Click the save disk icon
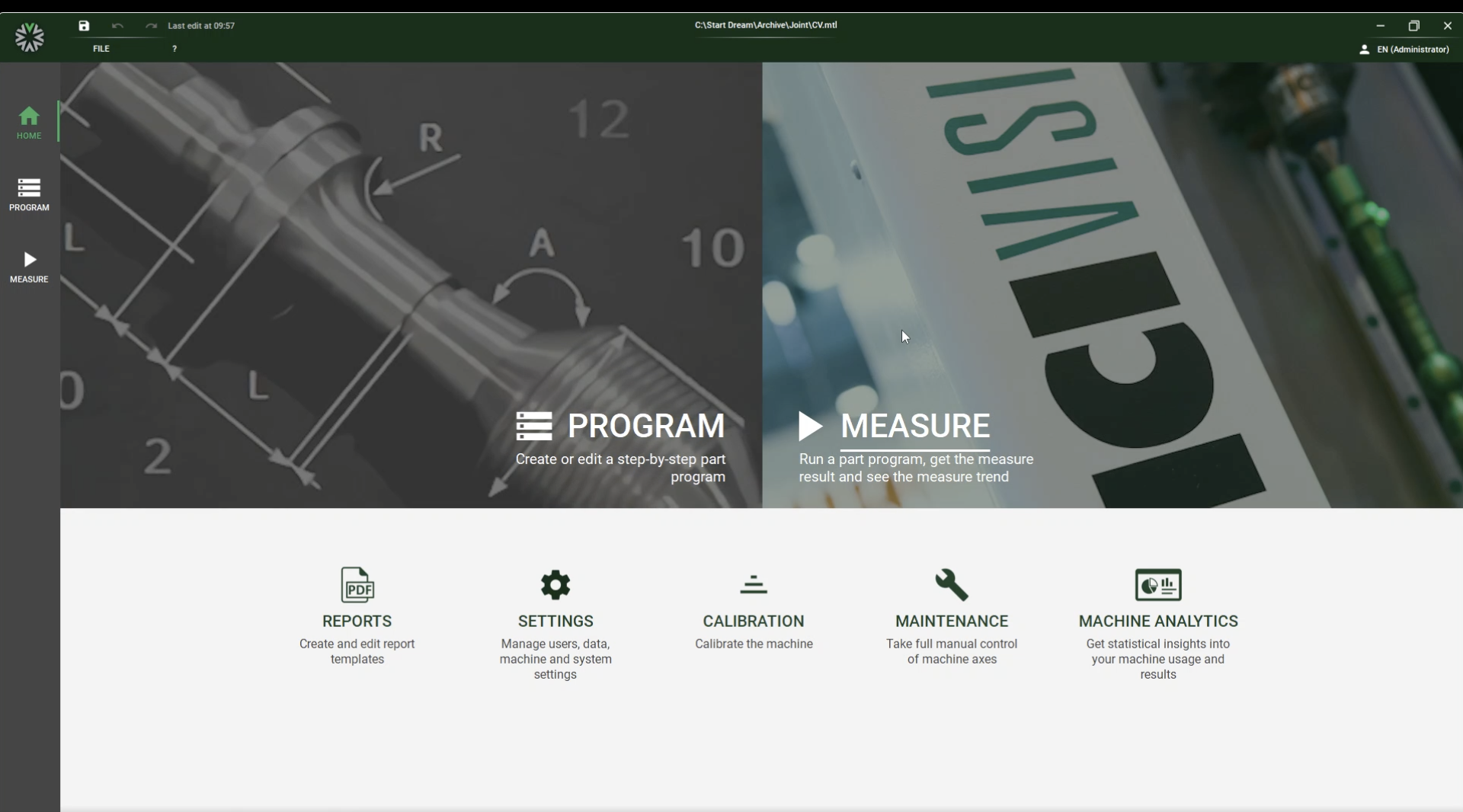This screenshot has height=812, width=1463. (x=84, y=26)
